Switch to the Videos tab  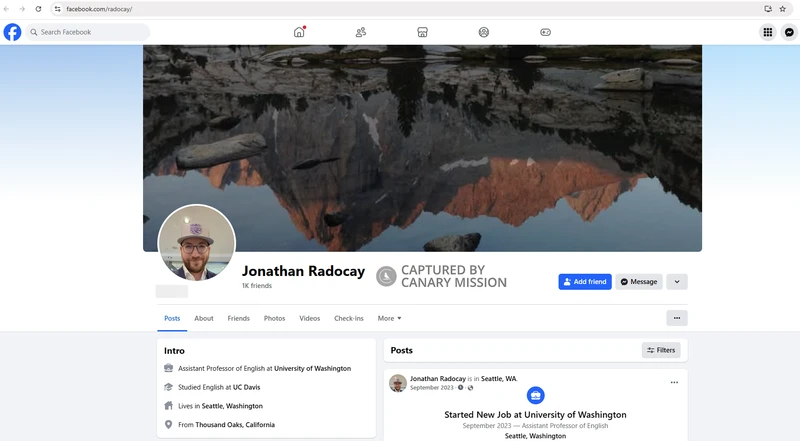click(x=309, y=318)
